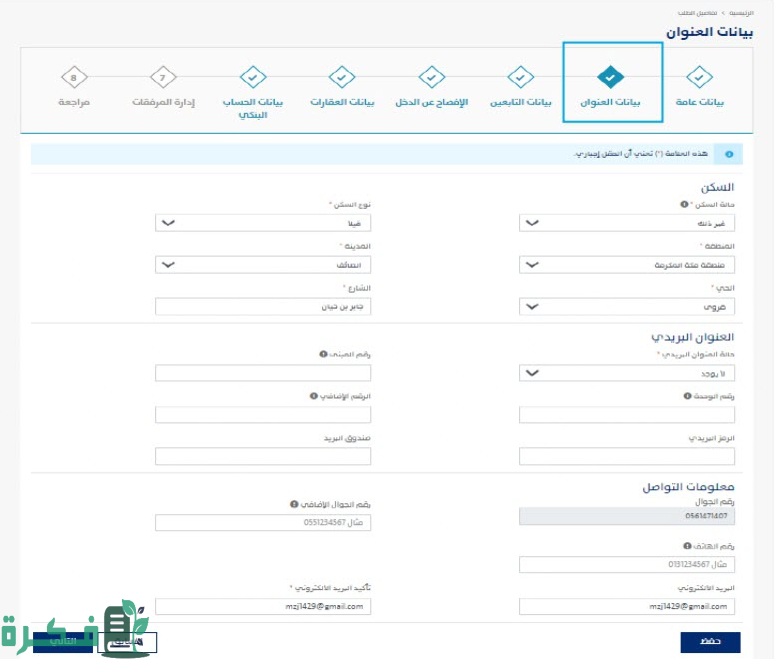777x659 pixels.
Task: Click the رقم الهاتف input field
Action: point(627,564)
